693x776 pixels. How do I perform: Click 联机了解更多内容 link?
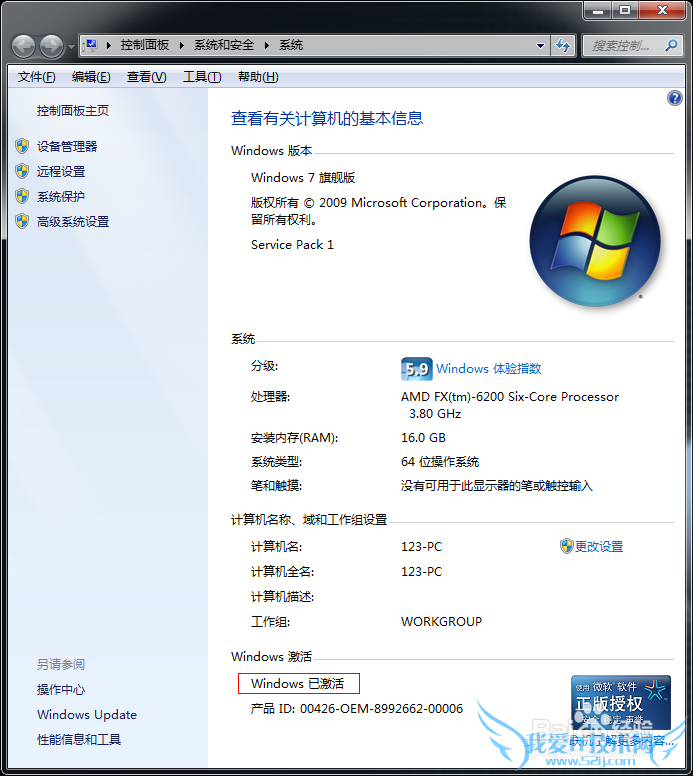(621, 741)
